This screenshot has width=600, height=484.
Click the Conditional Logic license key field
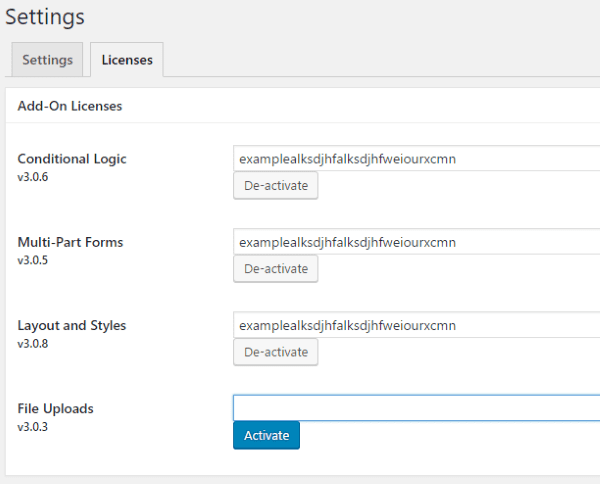pos(415,158)
